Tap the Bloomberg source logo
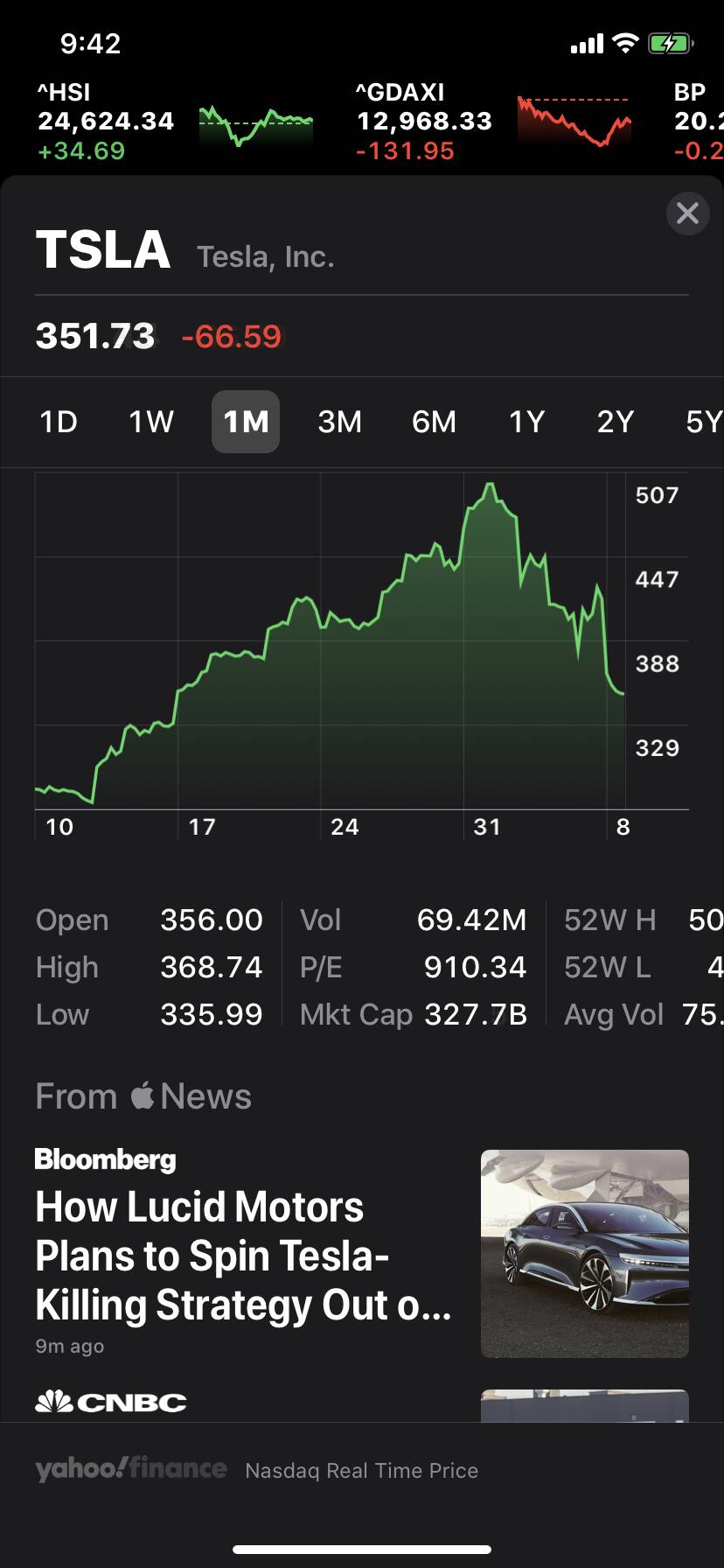Viewport: 724px width, 1568px height. 106,1159
